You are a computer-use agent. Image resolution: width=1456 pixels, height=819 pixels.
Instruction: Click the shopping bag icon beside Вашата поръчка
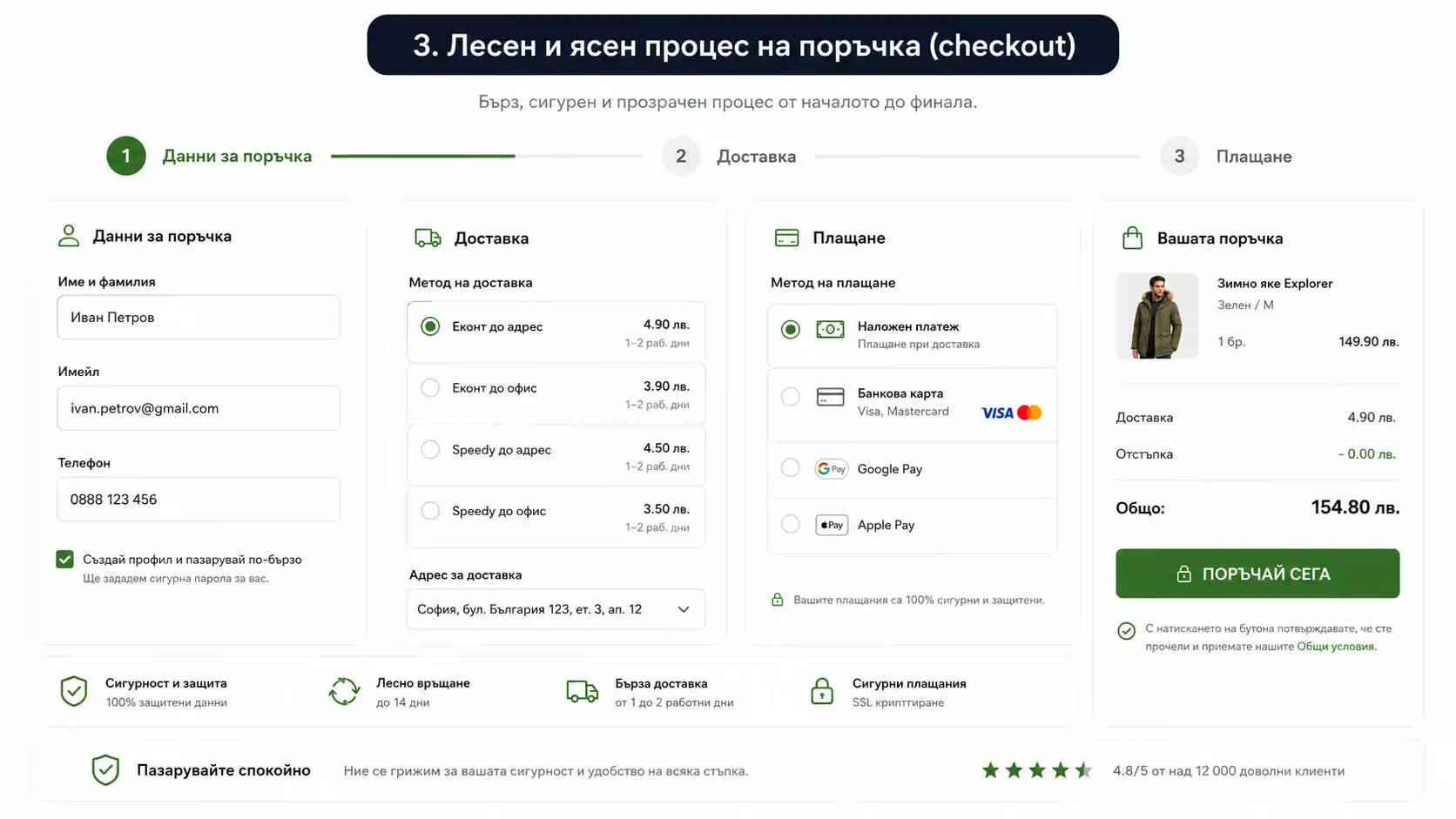1132,238
